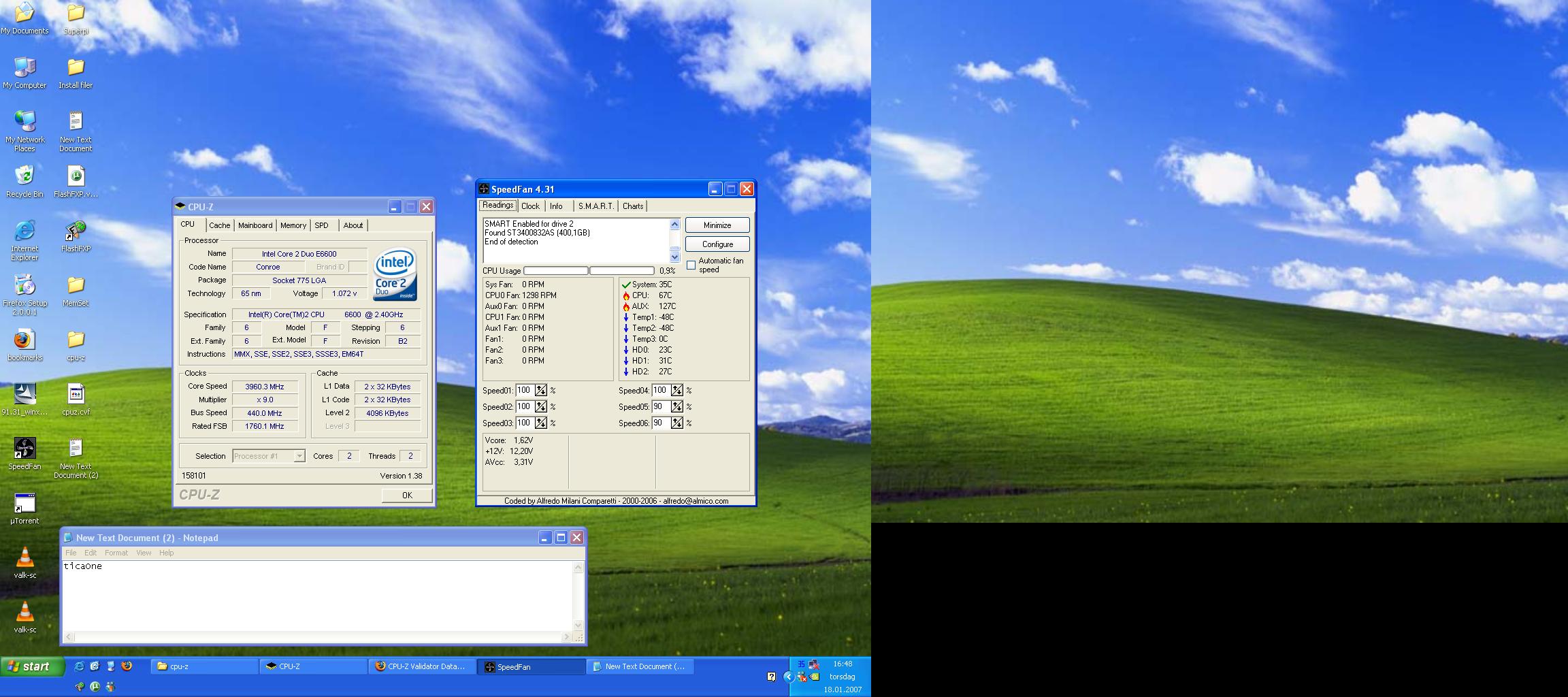
Task: Click Notepad vertical scrollbar
Action: tap(578, 596)
